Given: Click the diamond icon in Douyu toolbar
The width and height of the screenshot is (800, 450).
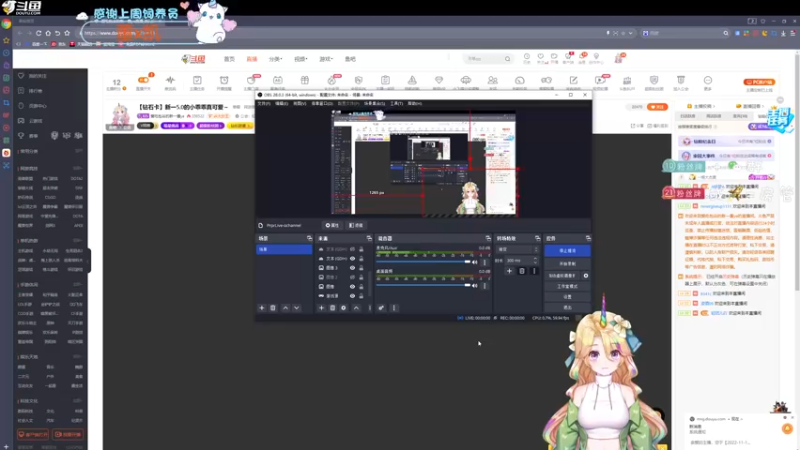Looking at the screenshot, I should (439, 82).
